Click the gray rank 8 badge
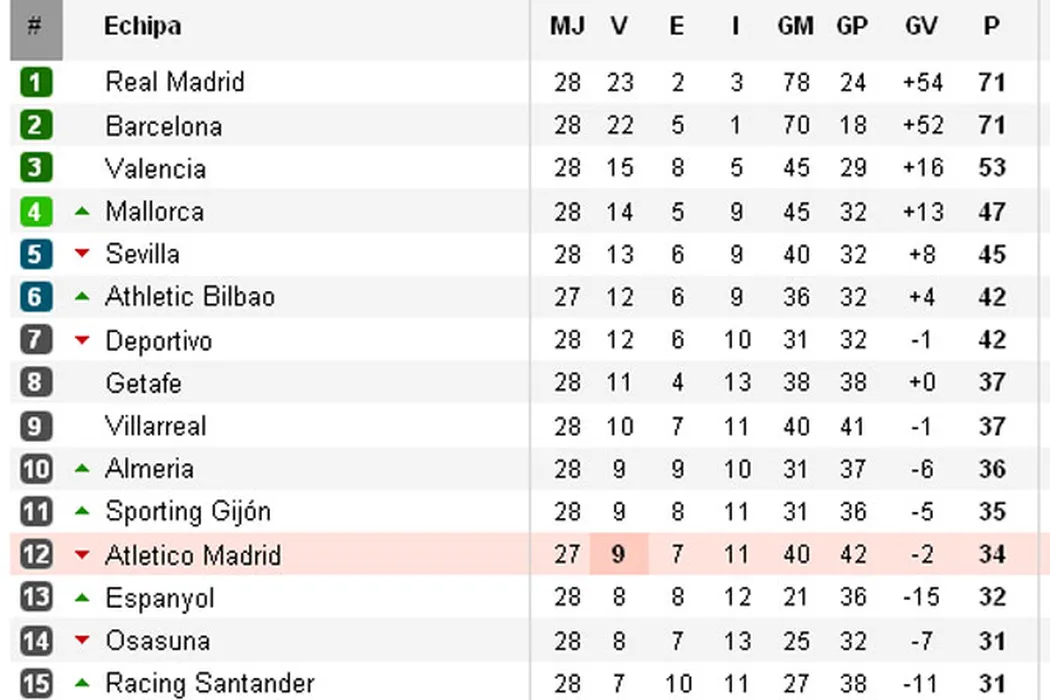Viewport: 1050px width, 700px height. (35, 383)
